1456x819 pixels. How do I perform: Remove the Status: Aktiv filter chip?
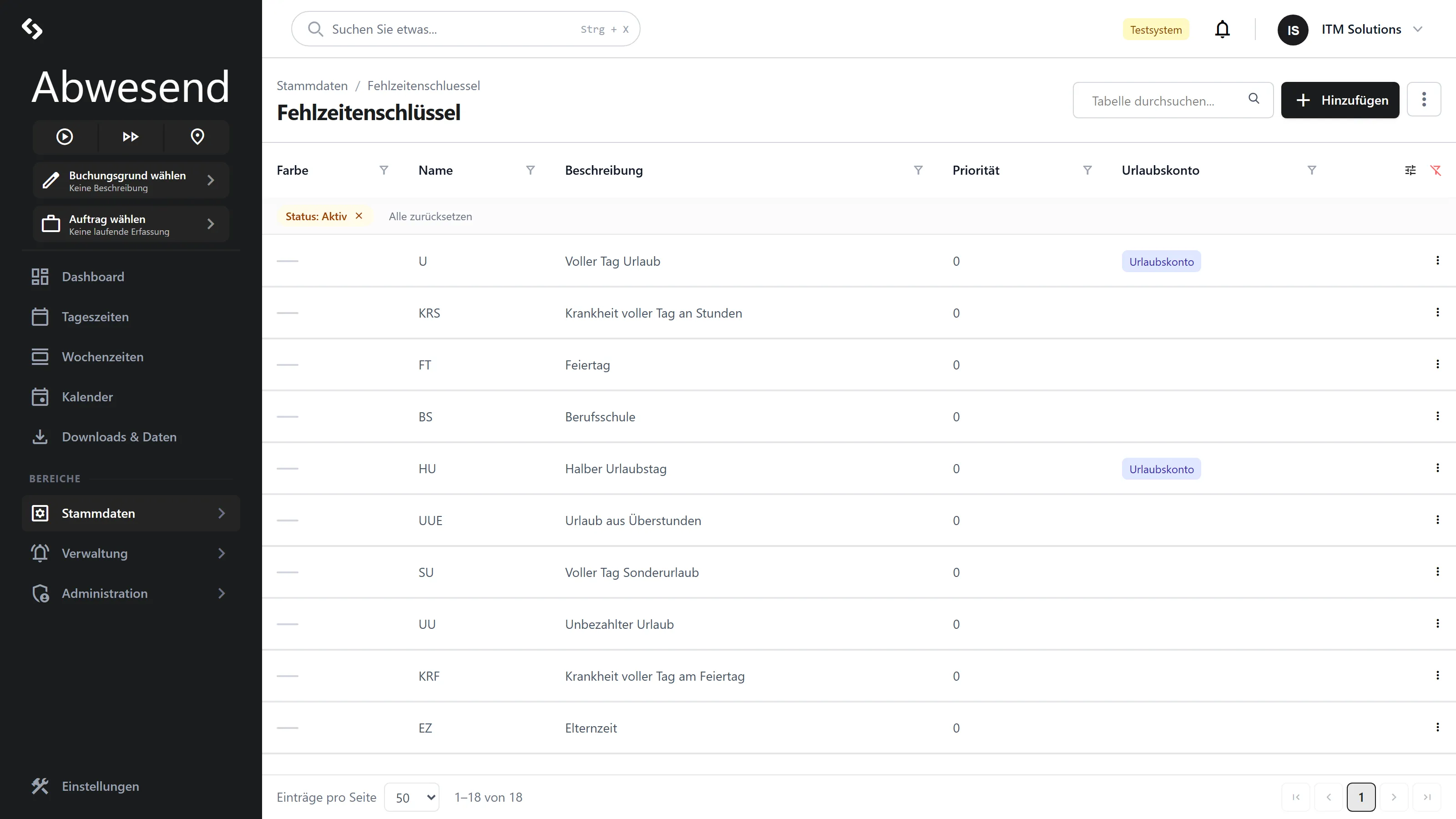point(359,216)
